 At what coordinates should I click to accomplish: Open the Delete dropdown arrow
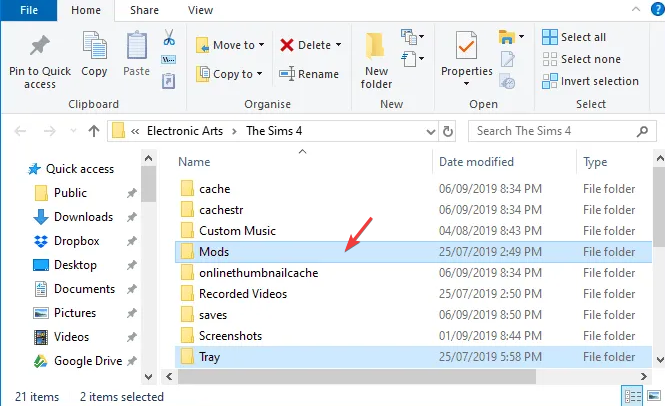click(338, 45)
